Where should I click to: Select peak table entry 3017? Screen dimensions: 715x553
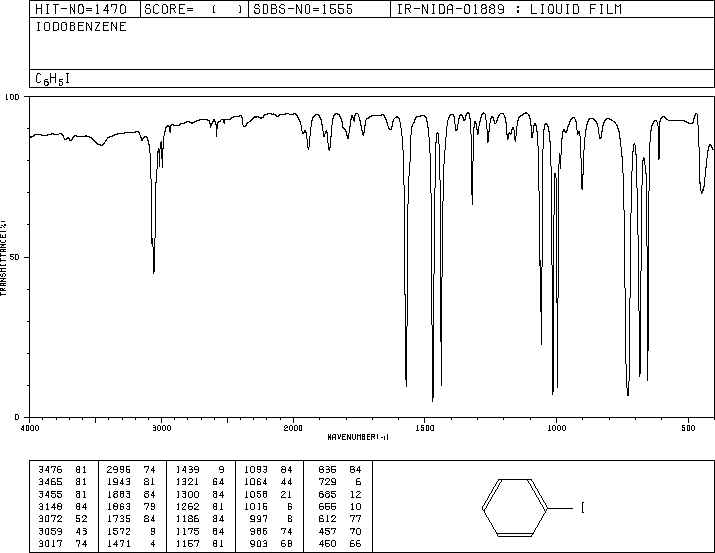point(50,543)
